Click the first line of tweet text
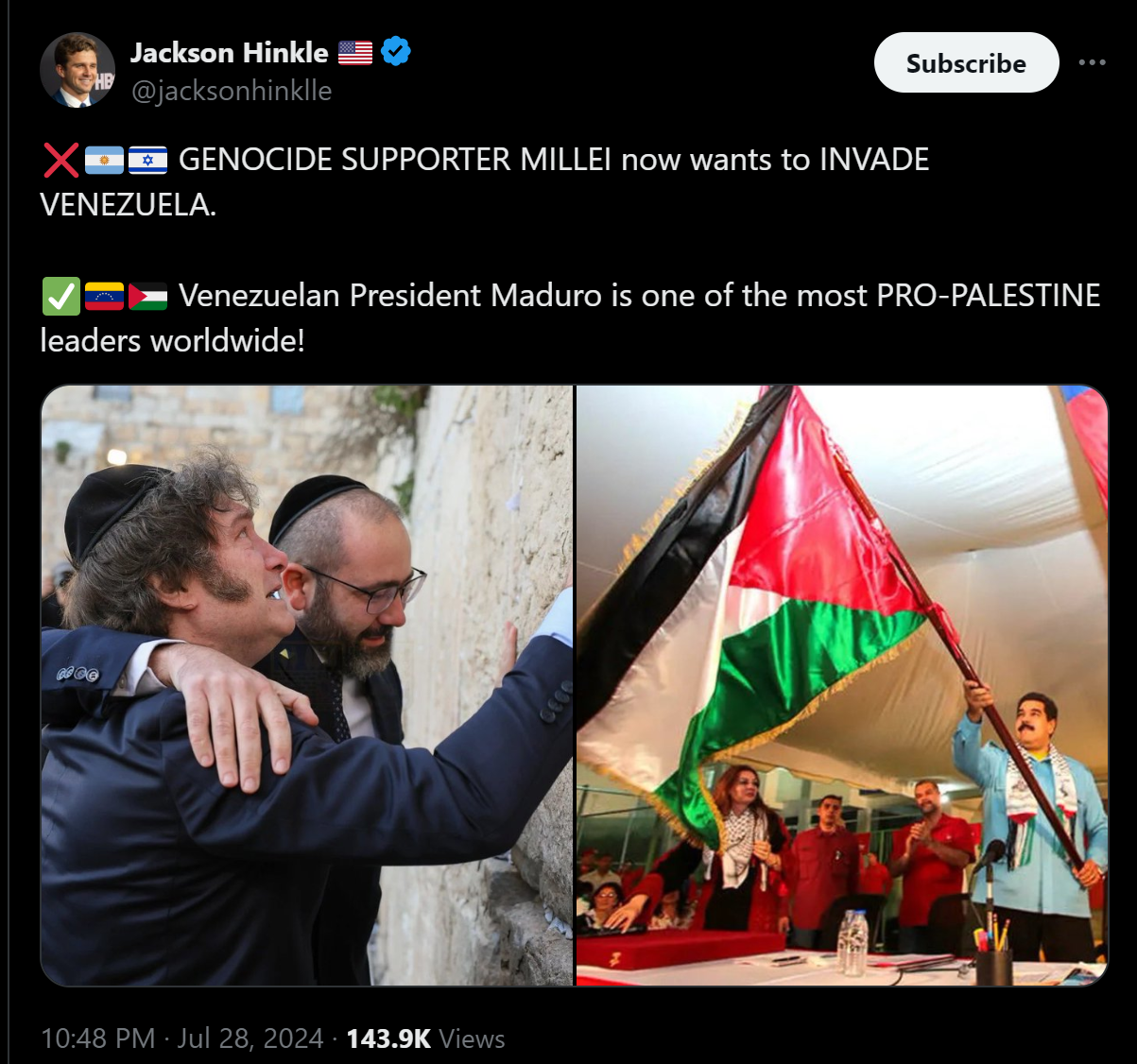This screenshot has width=1137, height=1064. 554,160
